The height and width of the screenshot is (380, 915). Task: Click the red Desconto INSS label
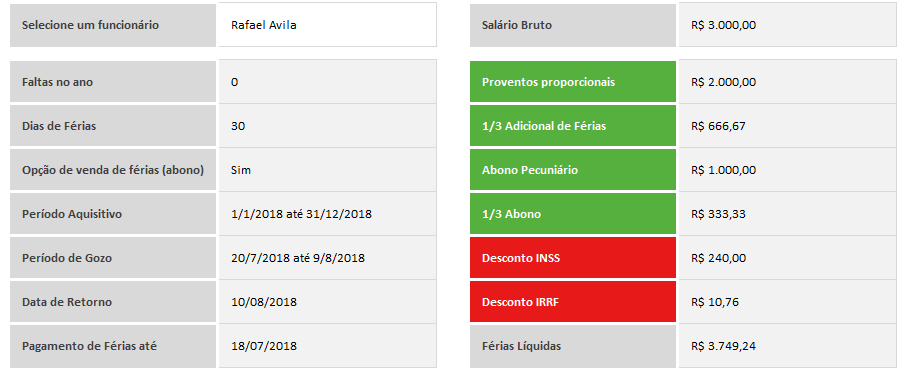click(572, 257)
